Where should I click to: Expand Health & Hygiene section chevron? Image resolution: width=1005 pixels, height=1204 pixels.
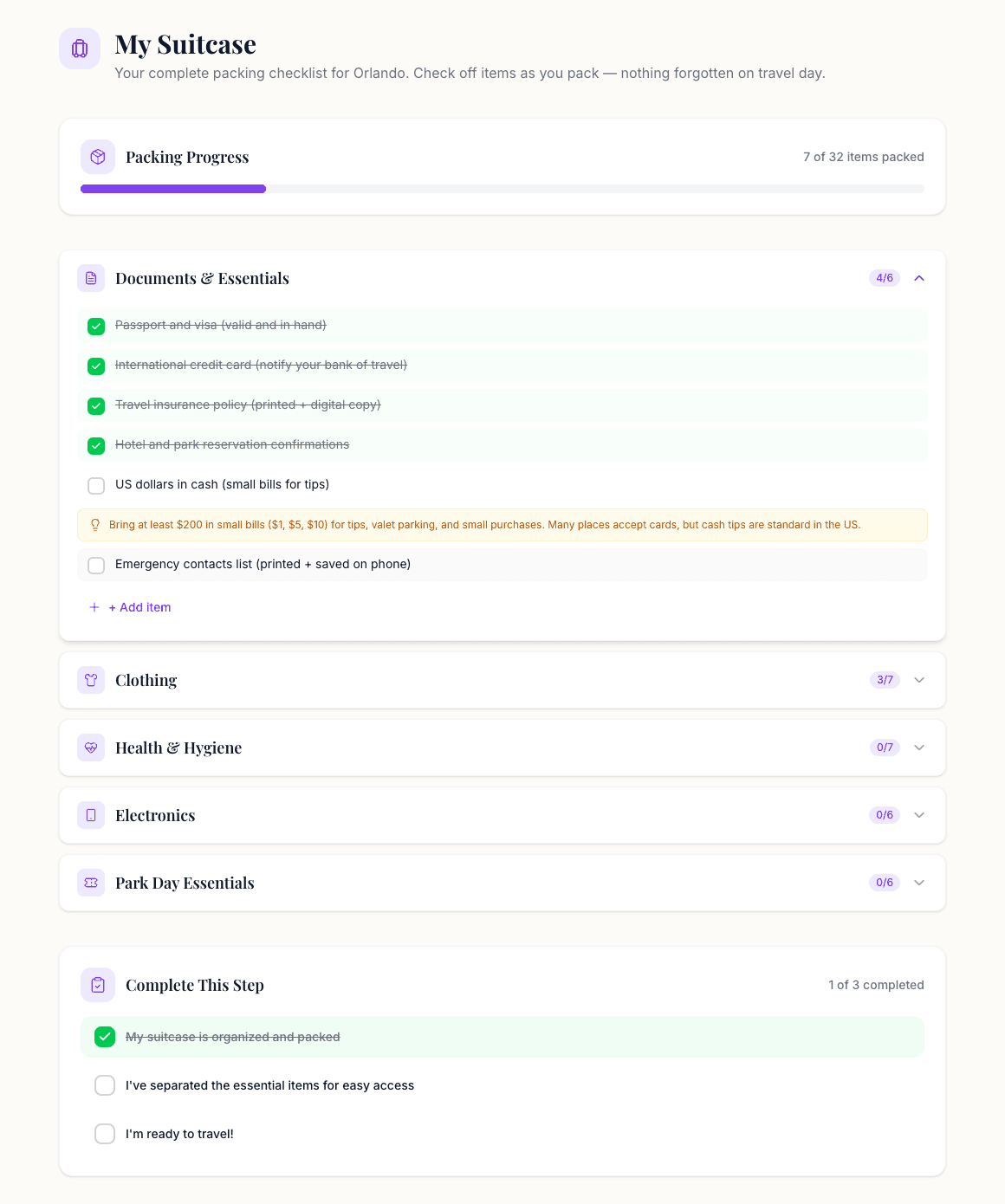919,748
